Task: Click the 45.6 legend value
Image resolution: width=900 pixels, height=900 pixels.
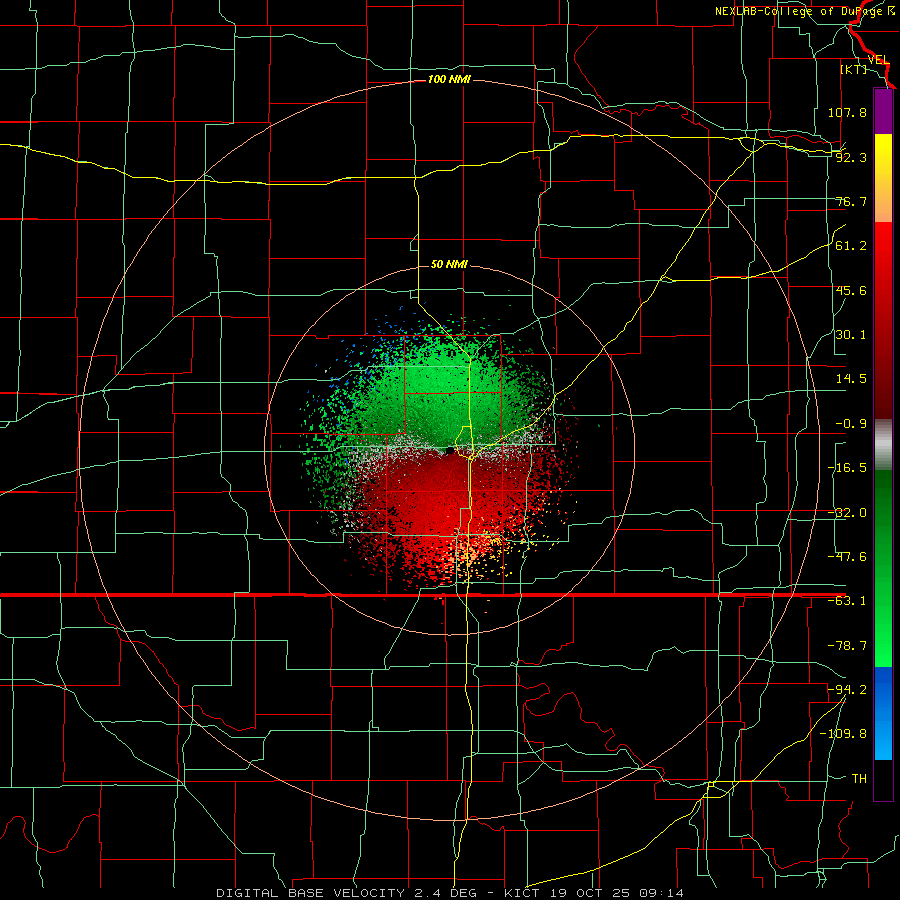Action: point(851,290)
